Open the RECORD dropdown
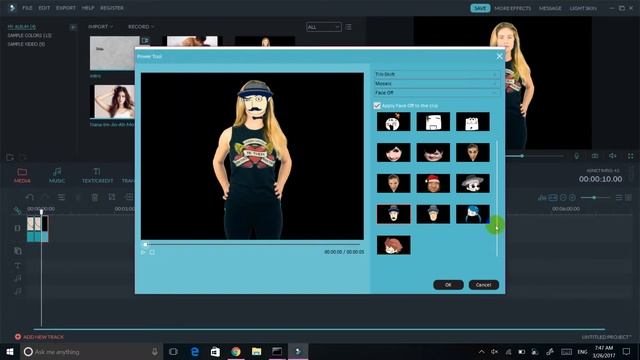This screenshot has width=640, height=360. pos(141,27)
